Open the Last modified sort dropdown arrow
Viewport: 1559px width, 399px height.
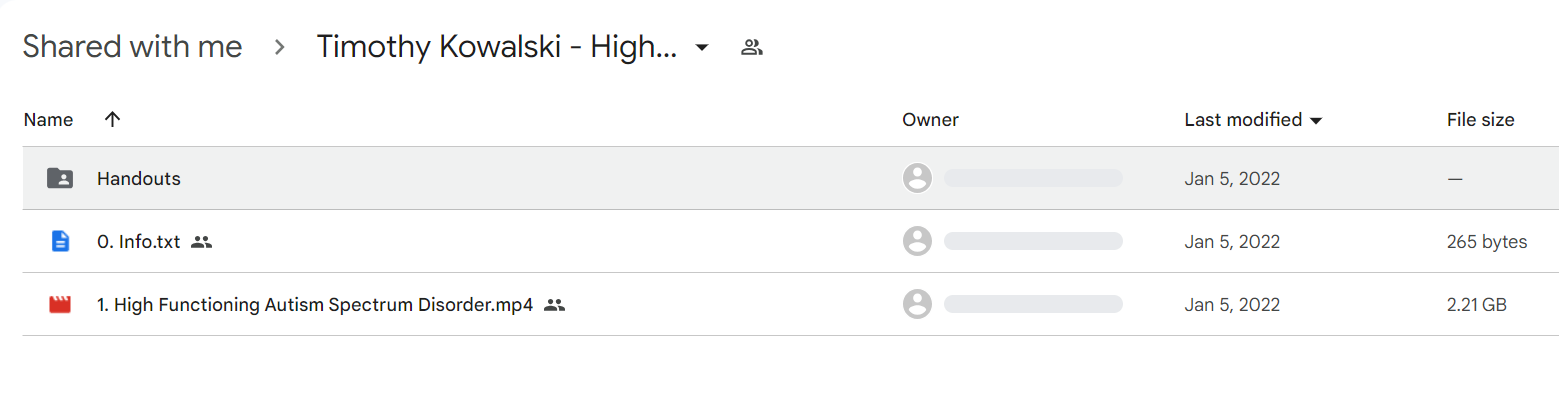[x=1316, y=121]
